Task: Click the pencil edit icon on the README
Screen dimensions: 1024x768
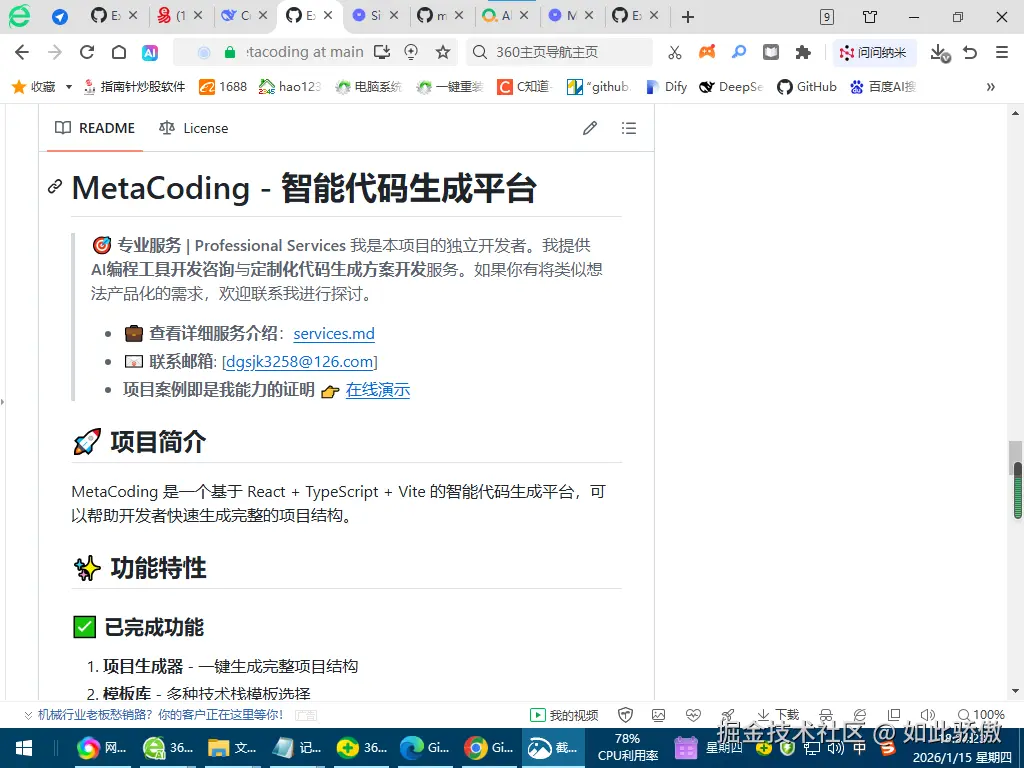Action: [x=589, y=128]
